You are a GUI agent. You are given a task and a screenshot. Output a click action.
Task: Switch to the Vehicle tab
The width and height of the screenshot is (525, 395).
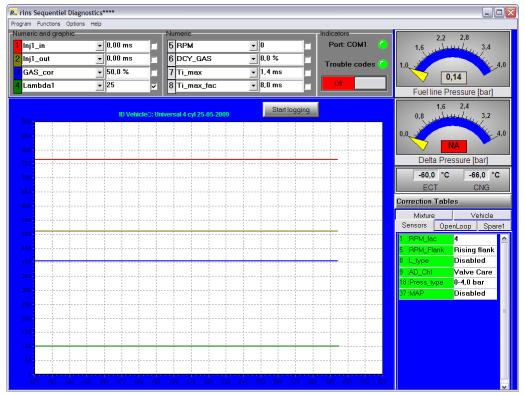pos(482,215)
